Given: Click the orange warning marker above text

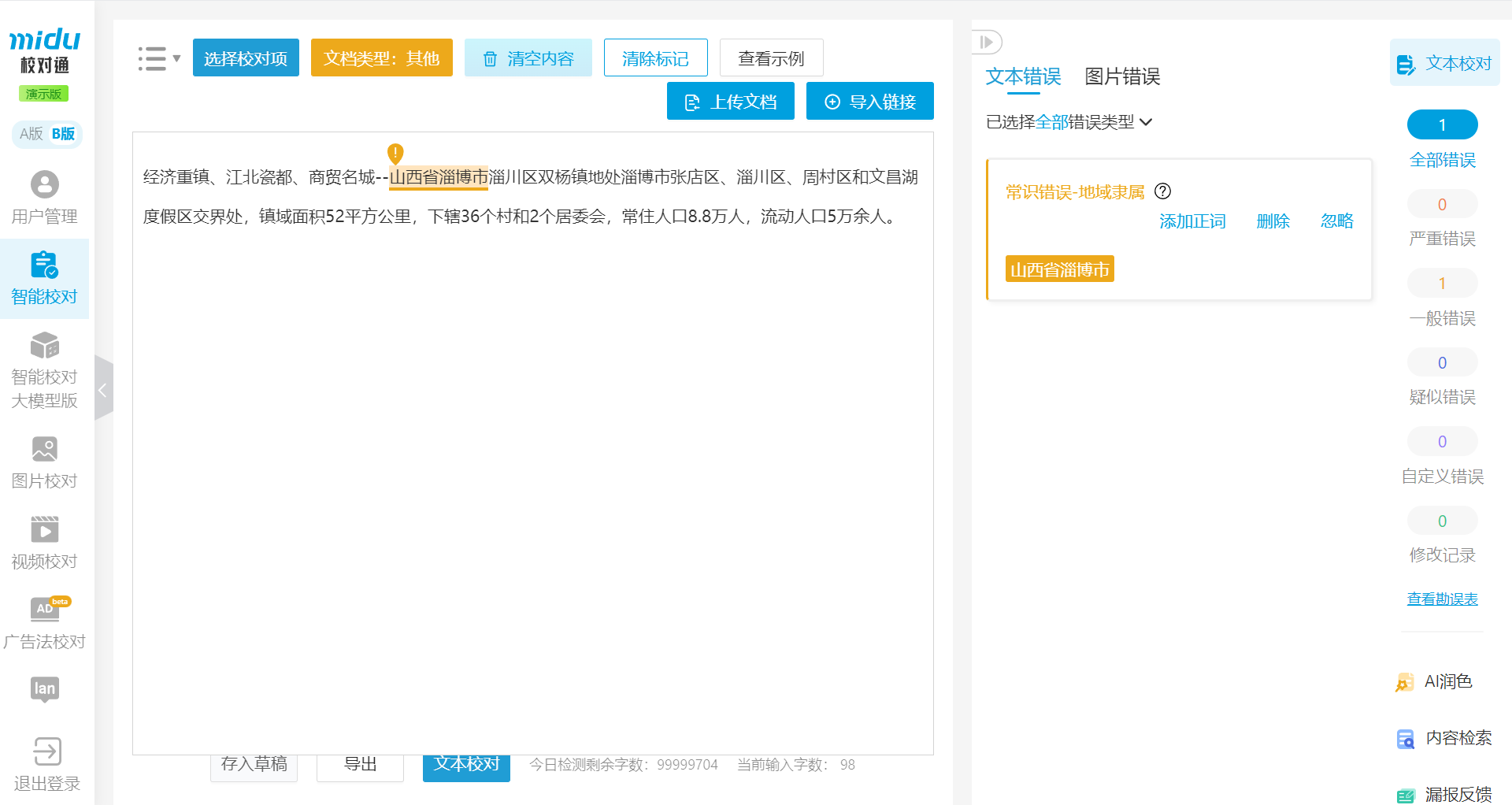Looking at the screenshot, I should pyautogui.click(x=395, y=153).
